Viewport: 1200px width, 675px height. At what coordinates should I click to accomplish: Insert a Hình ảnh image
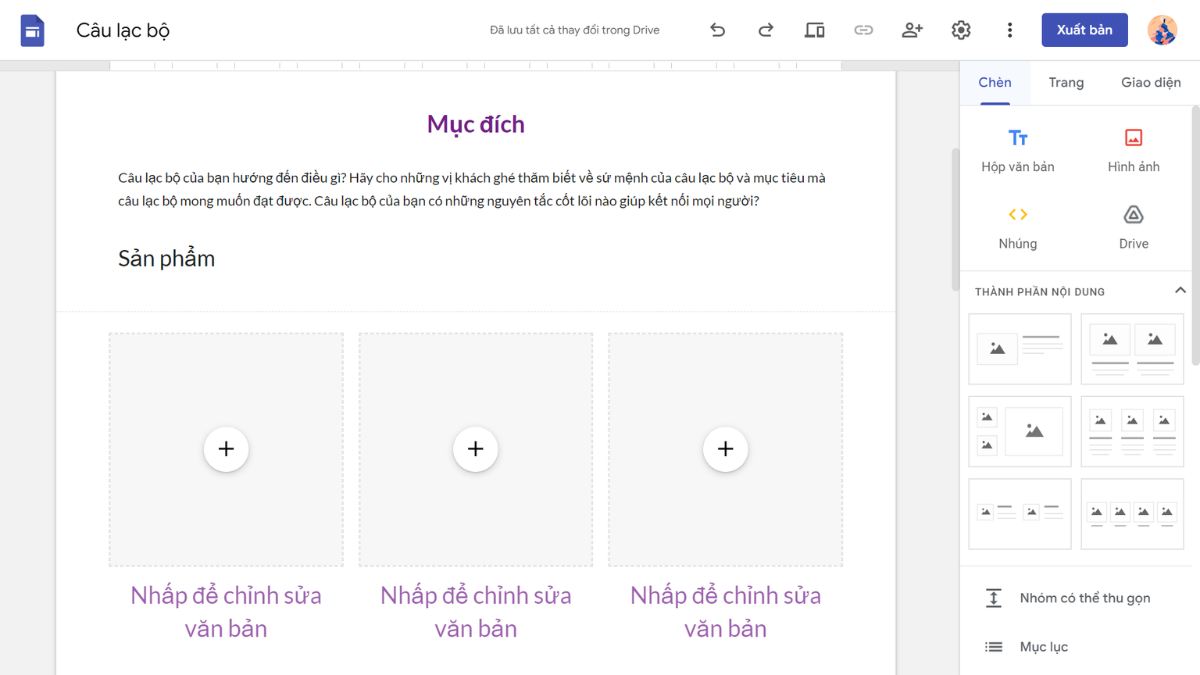tap(1134, 150)
